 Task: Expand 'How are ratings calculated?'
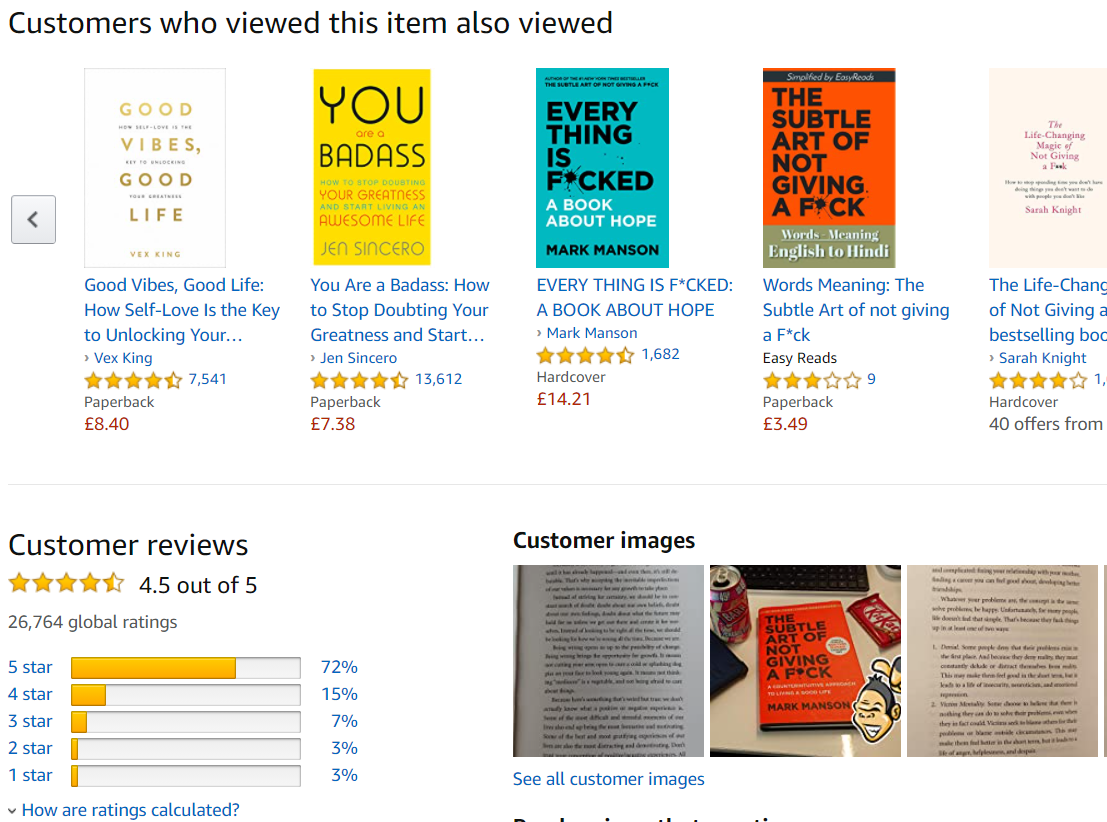tap(131, 809)
